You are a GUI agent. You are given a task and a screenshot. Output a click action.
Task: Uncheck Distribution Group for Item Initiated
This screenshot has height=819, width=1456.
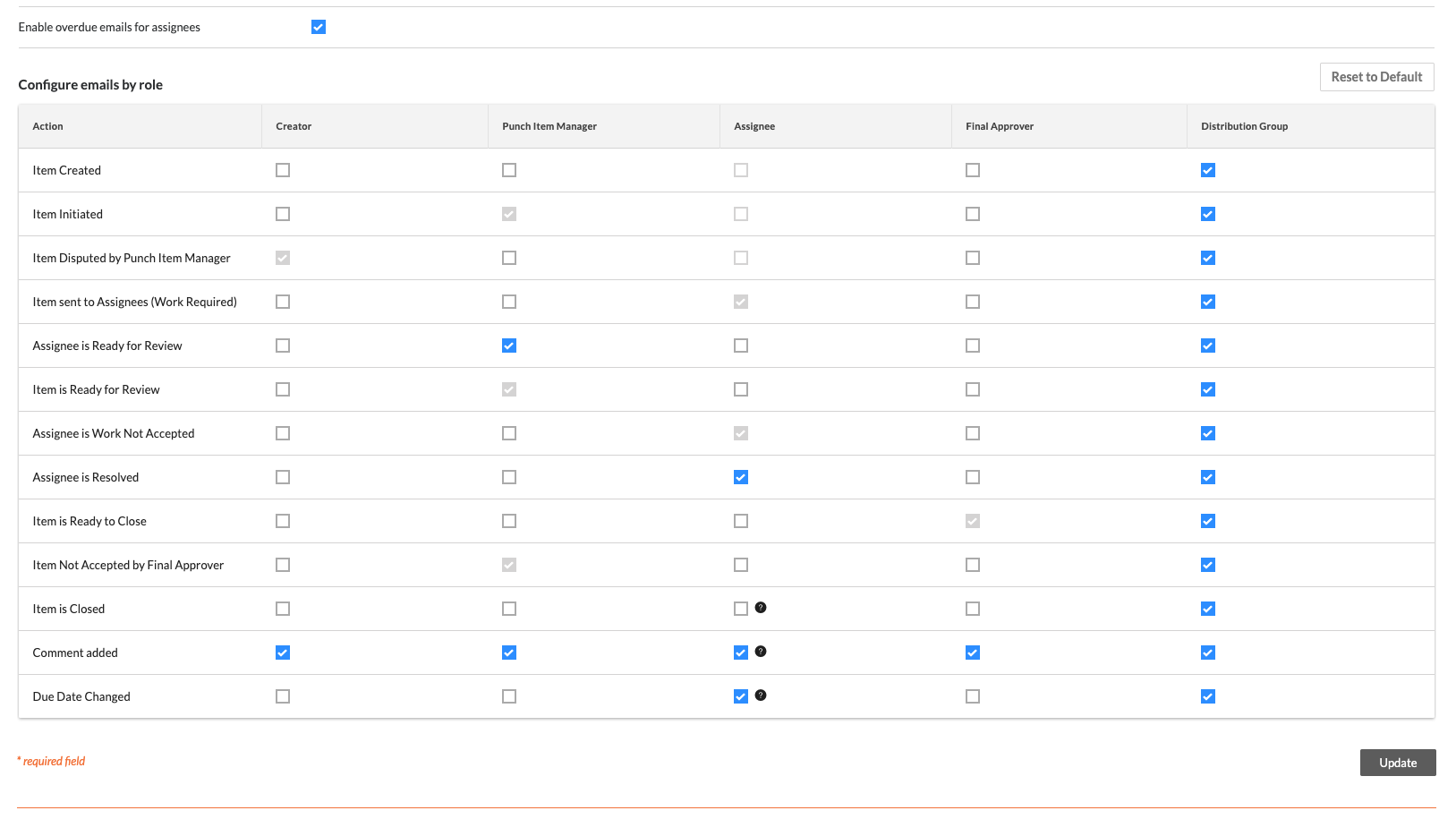pyautogui.click(x=1208, y=214)
